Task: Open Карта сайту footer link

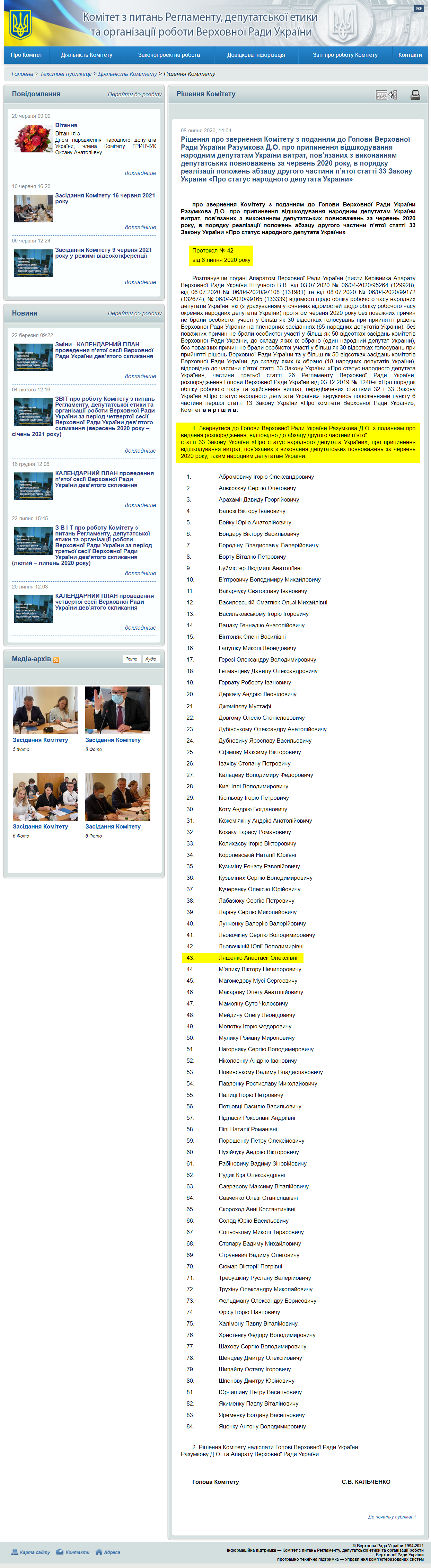Action: (35, 1552)
